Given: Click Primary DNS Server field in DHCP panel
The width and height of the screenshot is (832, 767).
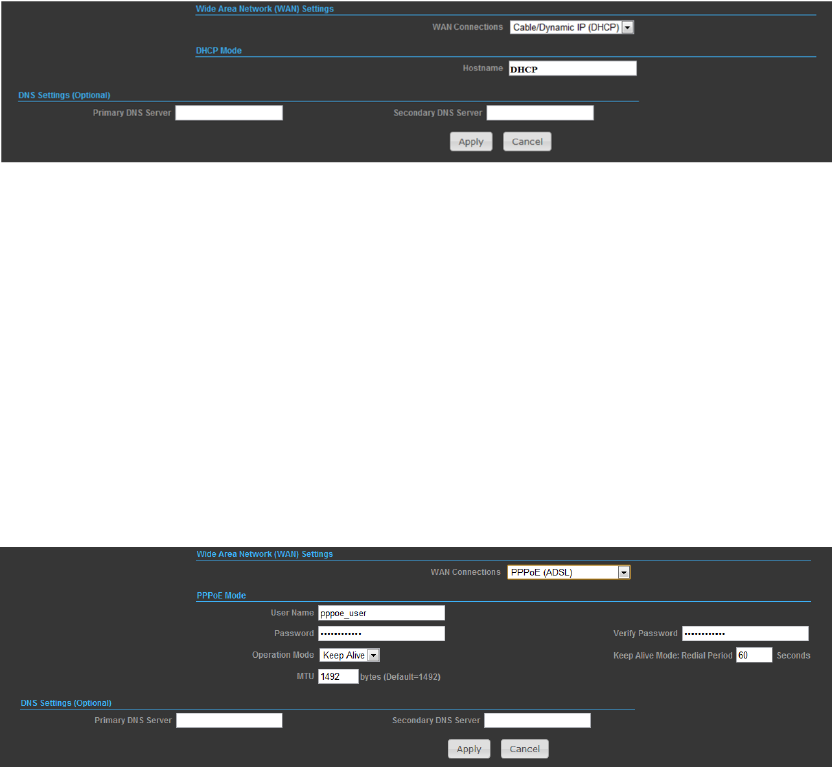Looking at the screenshot, I should (229, 113).
